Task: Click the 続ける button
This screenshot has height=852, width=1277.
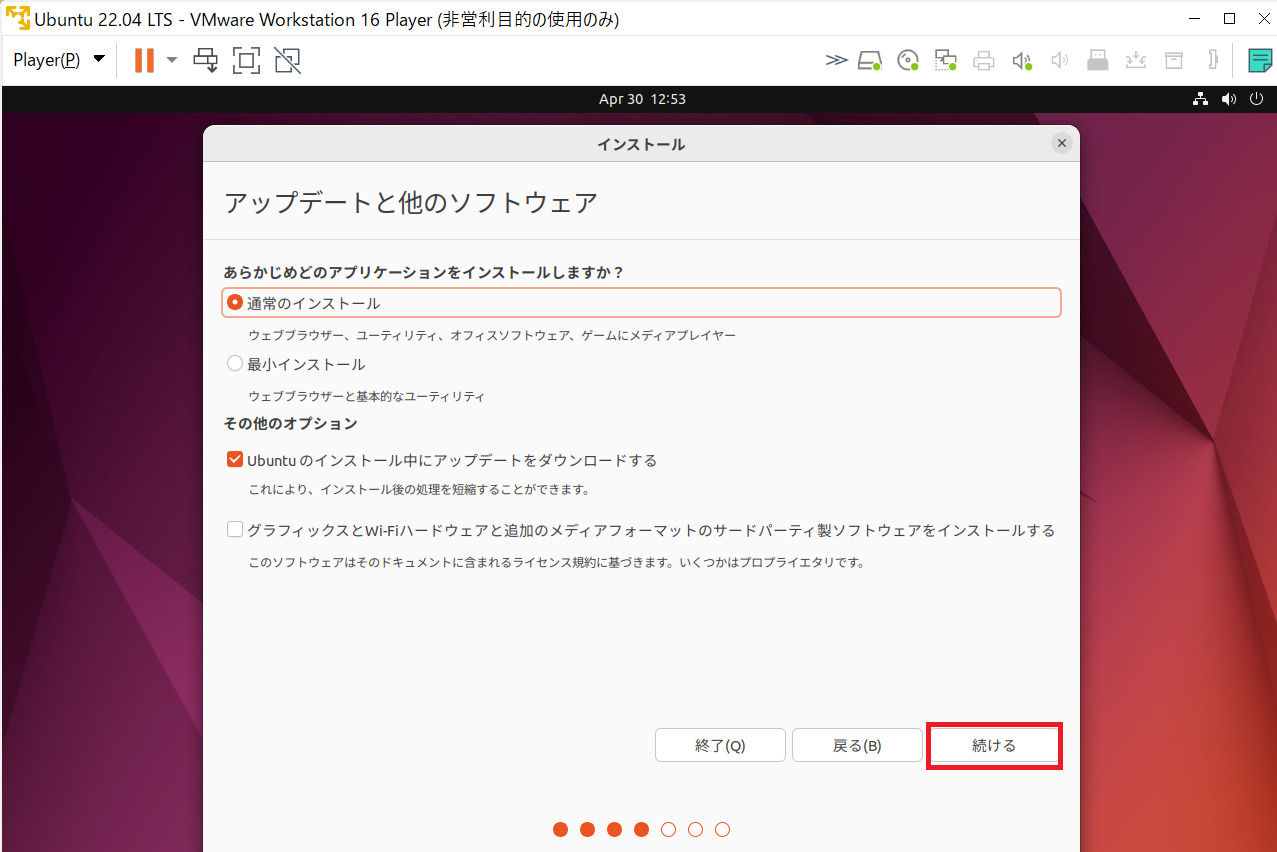Action: point(994,746)
